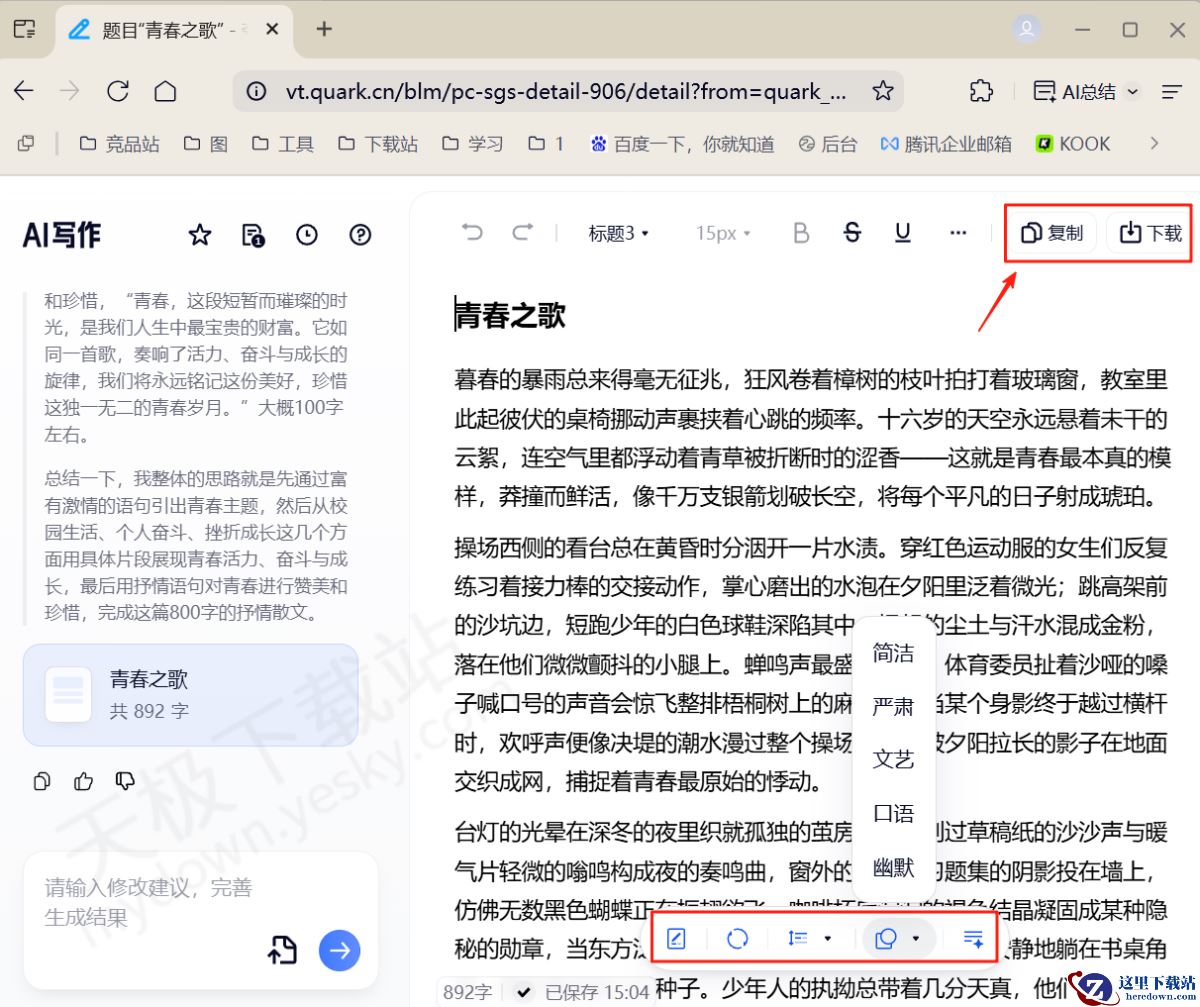Click the 青春之歌 title heading
The width and height of the screenshot is (1200, 1007).
tap(511, 315)
